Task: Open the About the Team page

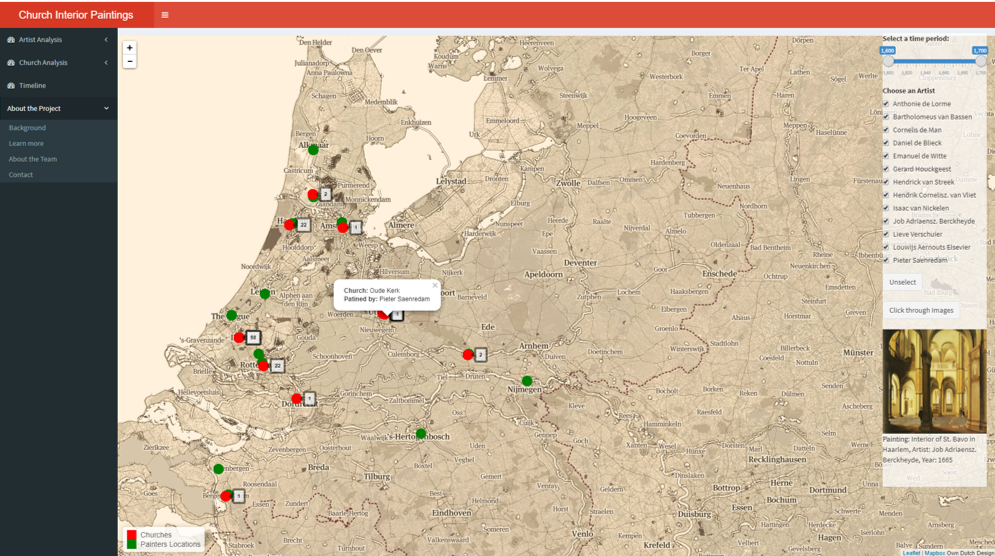Action: coord(33,159)
